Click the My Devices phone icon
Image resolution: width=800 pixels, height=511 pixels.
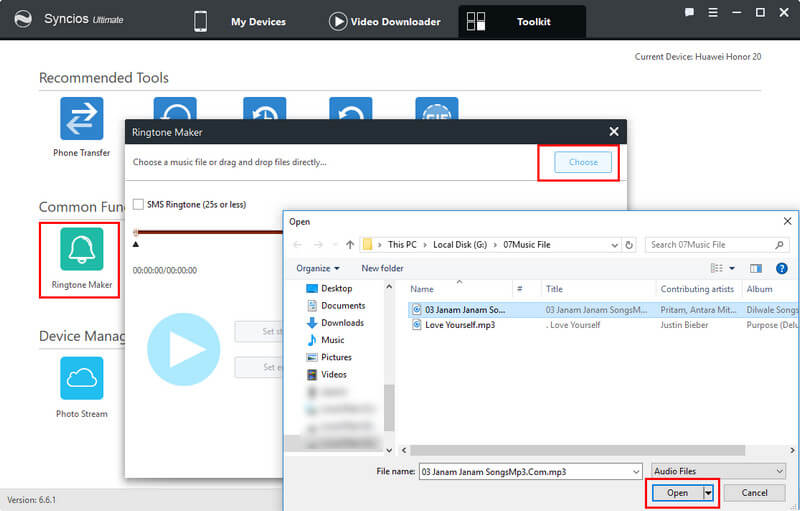[201, 21]
